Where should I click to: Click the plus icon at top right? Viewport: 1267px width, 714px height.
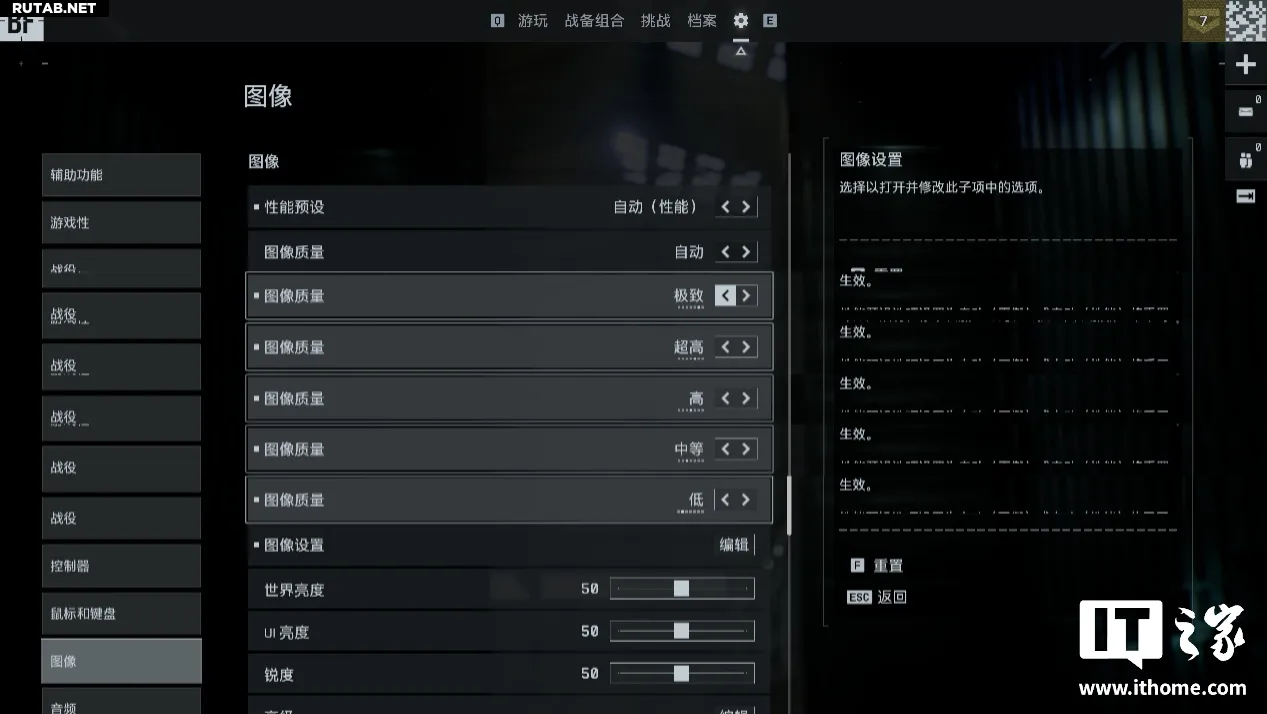tap(1245, 65)
